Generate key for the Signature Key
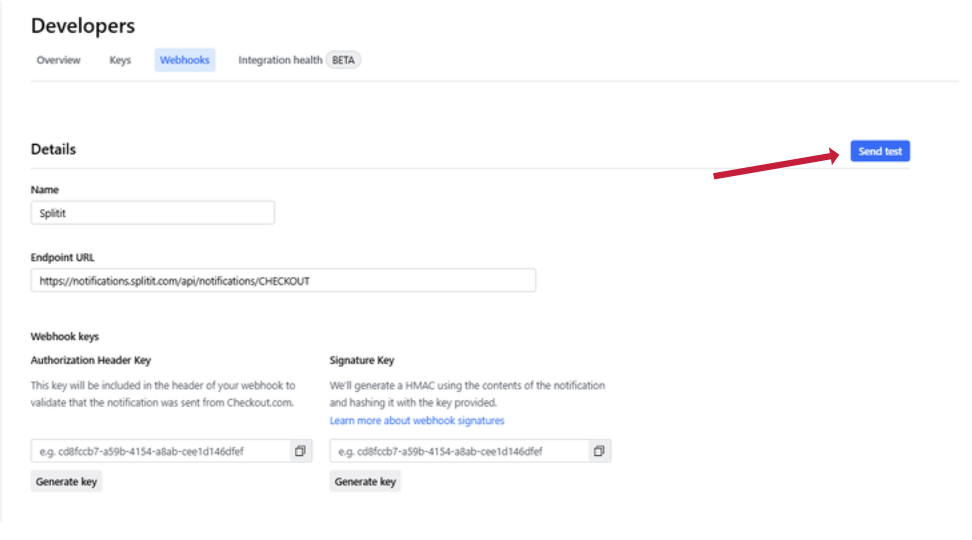Viewport: 972px width, 540px height. (365, 481)
